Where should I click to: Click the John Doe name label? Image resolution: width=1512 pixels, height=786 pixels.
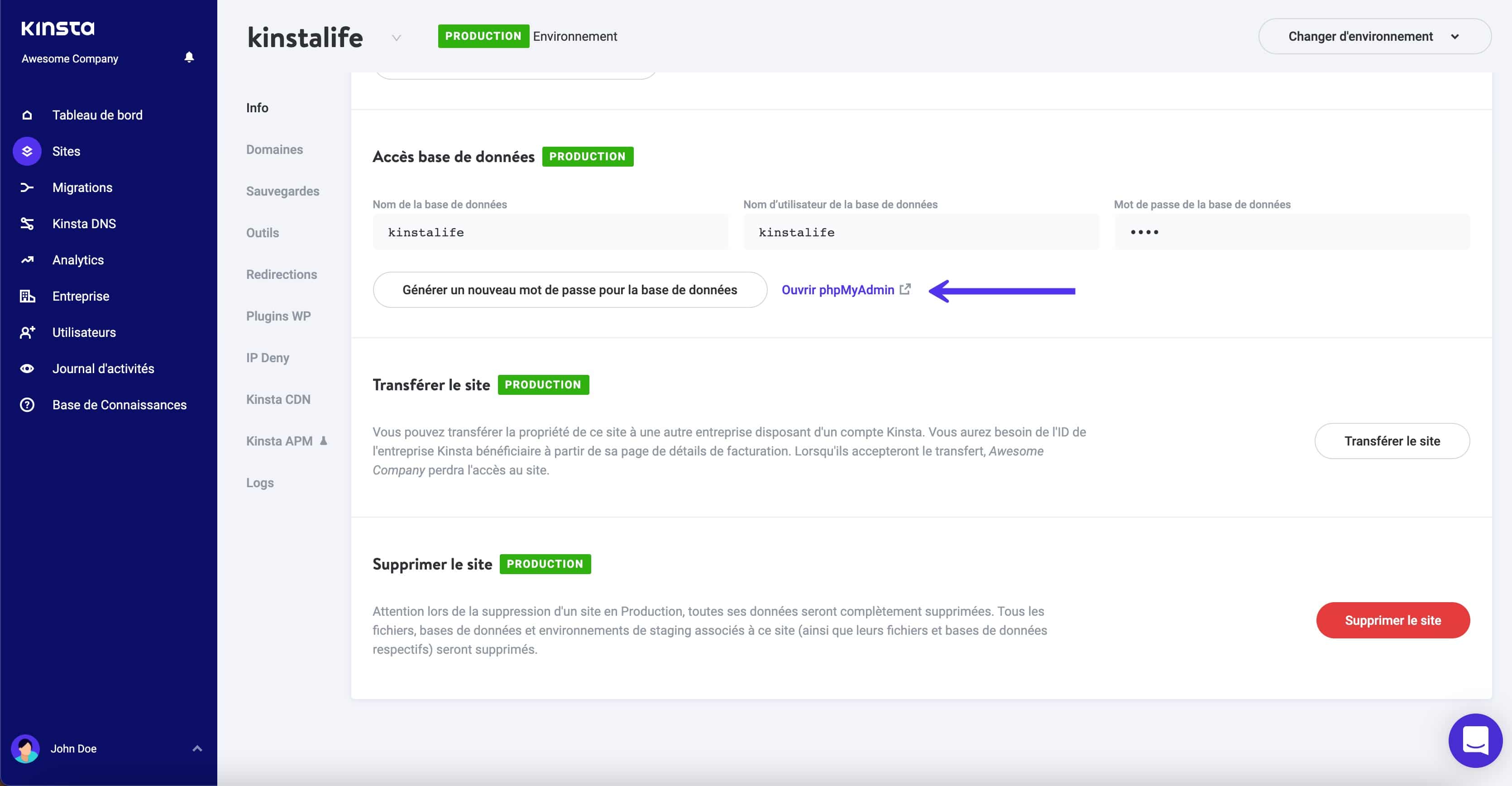73,748
